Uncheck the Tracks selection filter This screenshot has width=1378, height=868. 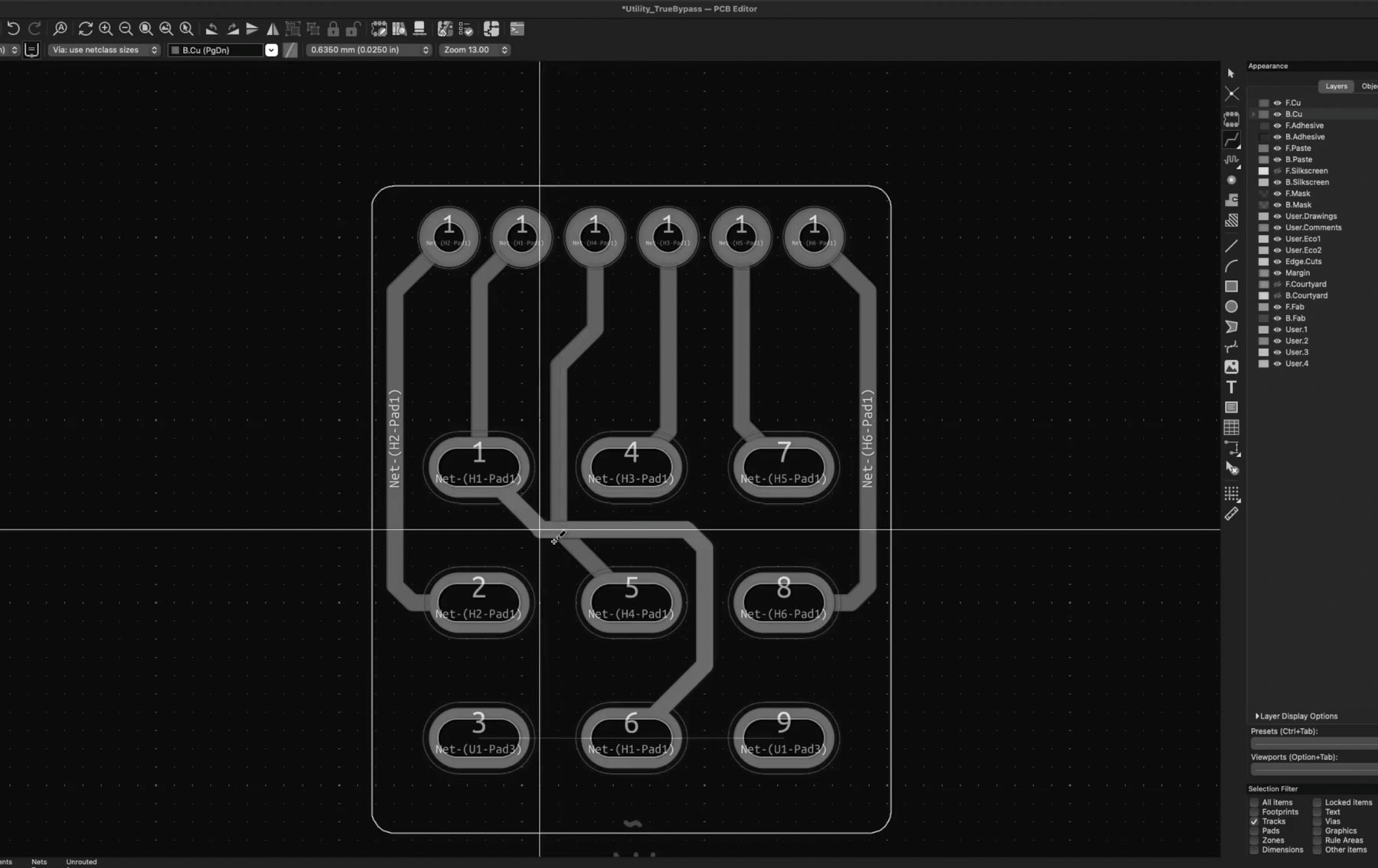(x=1254, y=821)
